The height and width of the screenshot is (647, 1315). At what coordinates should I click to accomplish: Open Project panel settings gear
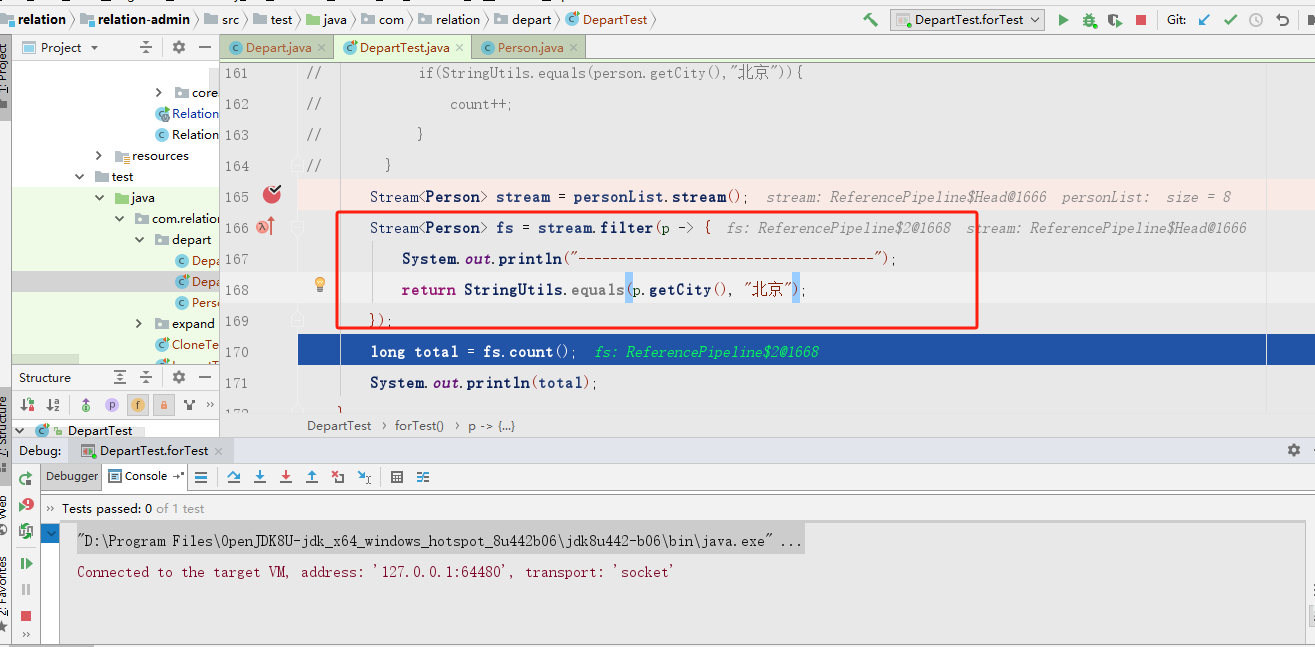(x=179, y=47)
